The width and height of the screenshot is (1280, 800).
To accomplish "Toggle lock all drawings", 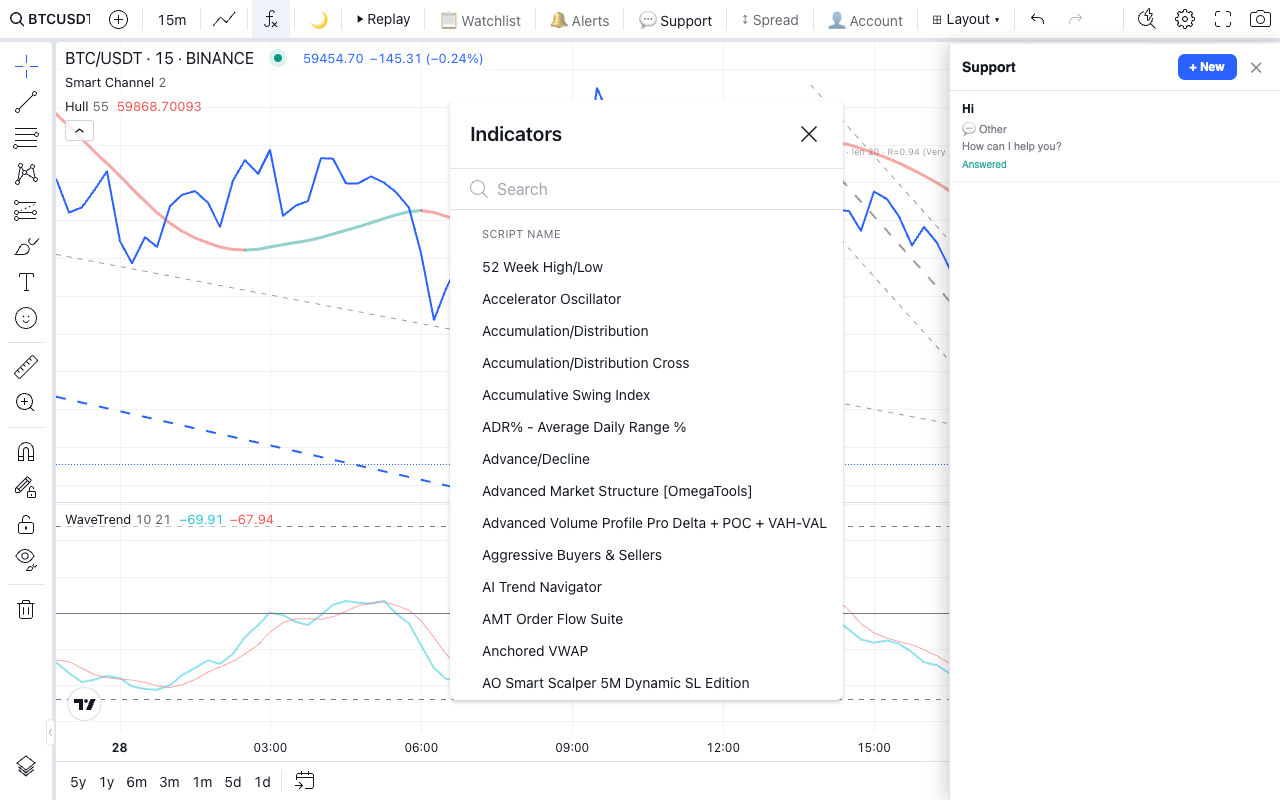I will (26, 524).
